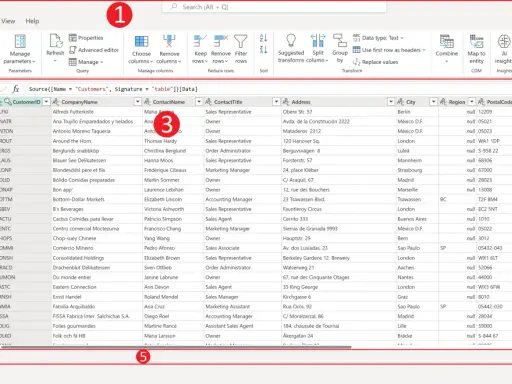Click the CustomerID key icon
Screen dimensions: 512x384
coord(8,102)
